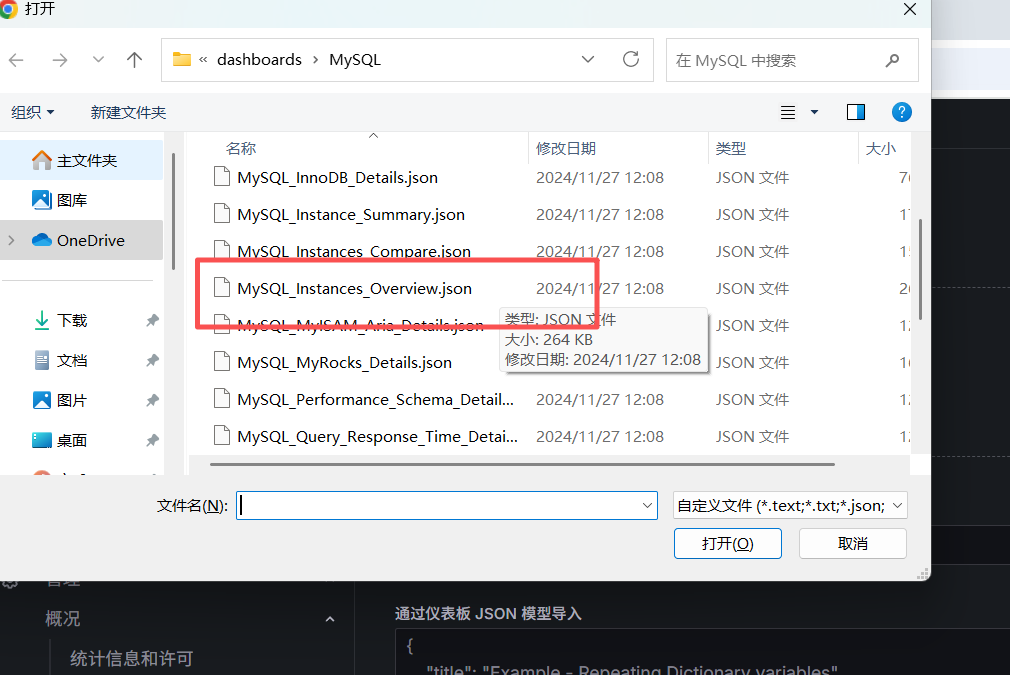Refresh the MySQL folder listing
Viewport: 1010px width, 675px height.
(x=631, y=59)
